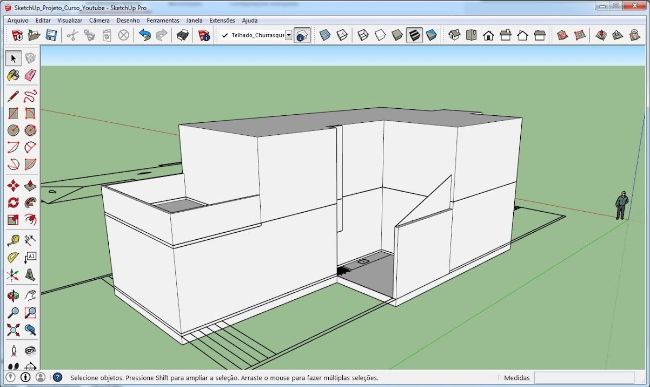Pick the Line pencil tool
The image size is (650, 387).
point(13,96)
